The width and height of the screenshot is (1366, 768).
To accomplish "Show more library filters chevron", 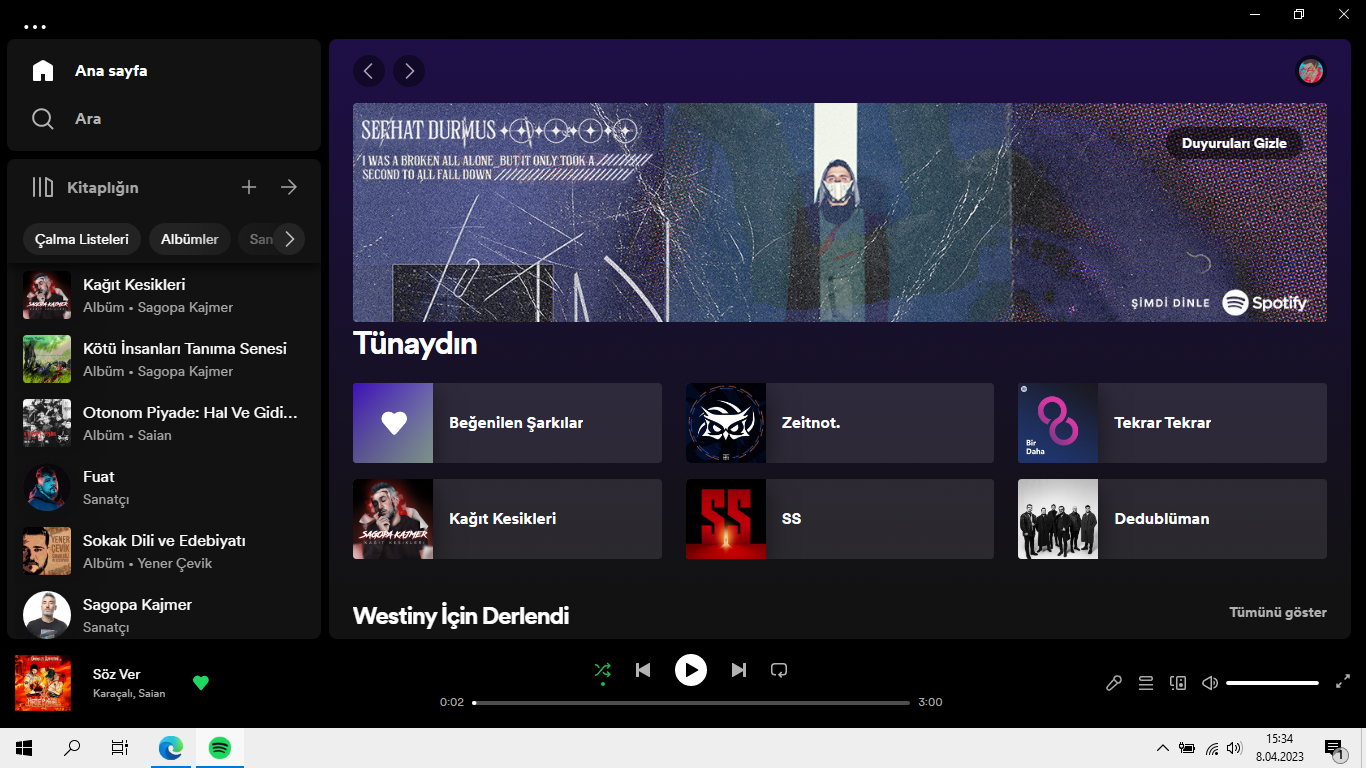I will [x=289, y=239].
